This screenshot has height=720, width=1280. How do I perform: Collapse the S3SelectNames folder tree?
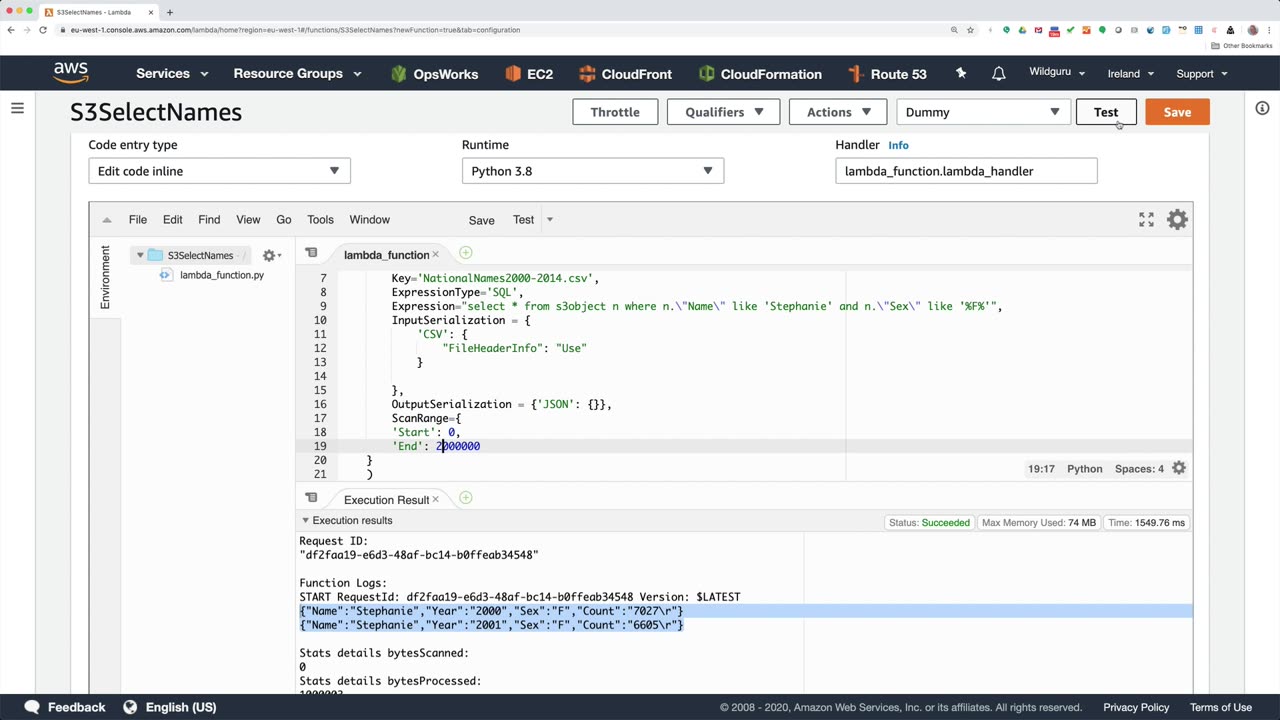pos(140,256)
